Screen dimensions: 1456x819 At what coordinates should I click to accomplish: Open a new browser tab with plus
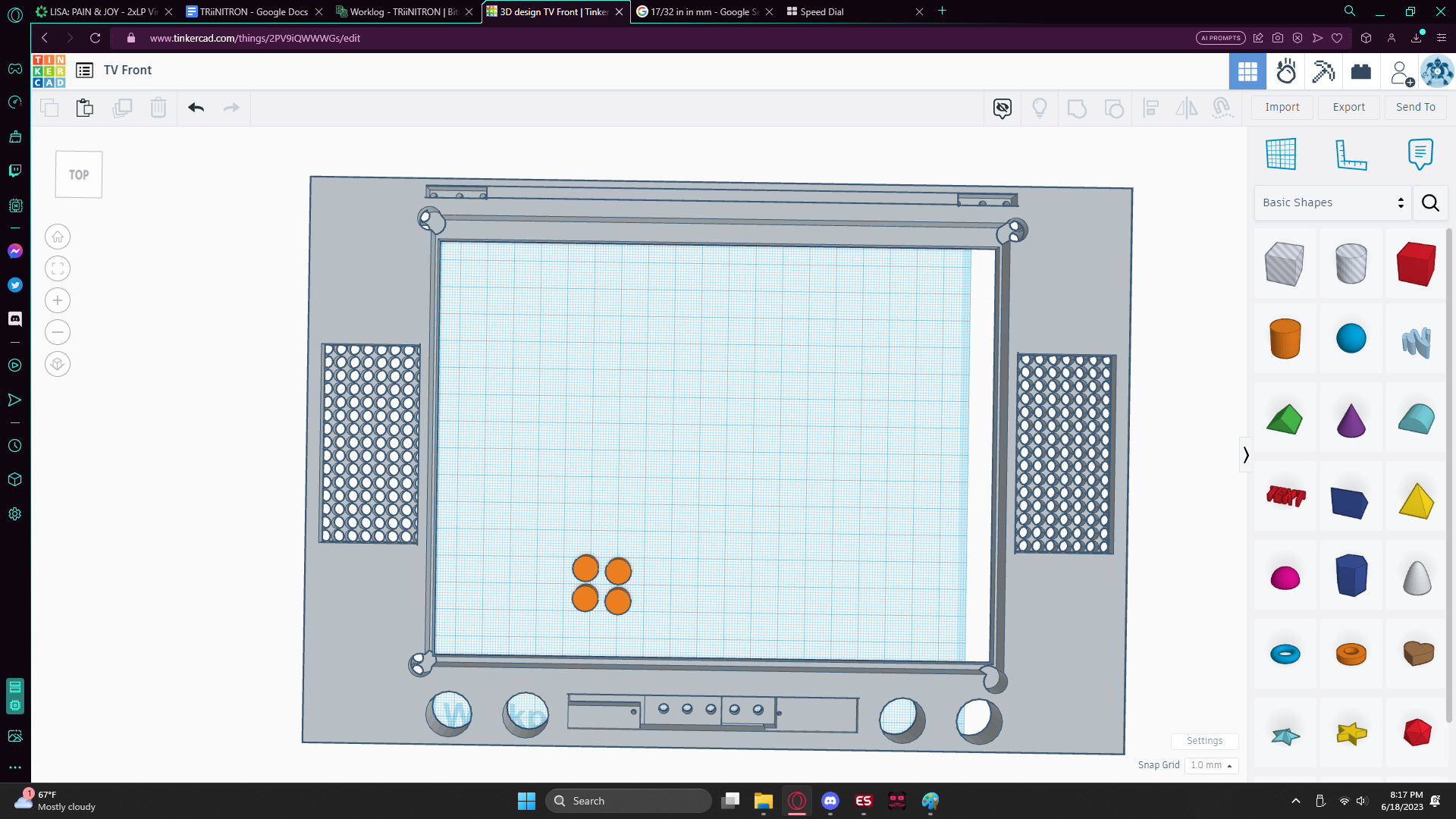coord(942,11)
